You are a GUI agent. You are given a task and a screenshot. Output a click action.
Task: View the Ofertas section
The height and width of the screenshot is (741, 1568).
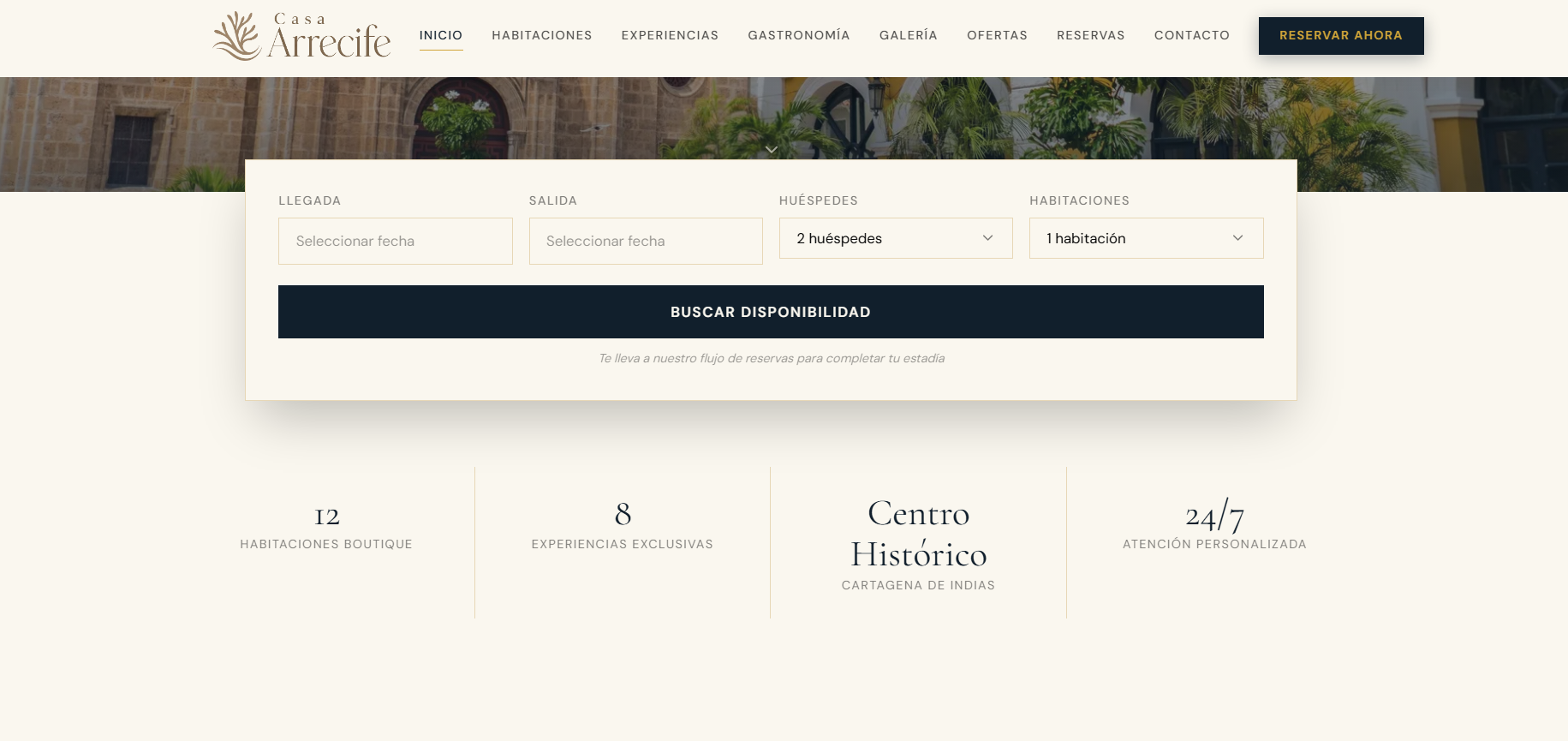click(x=997, y=35)
